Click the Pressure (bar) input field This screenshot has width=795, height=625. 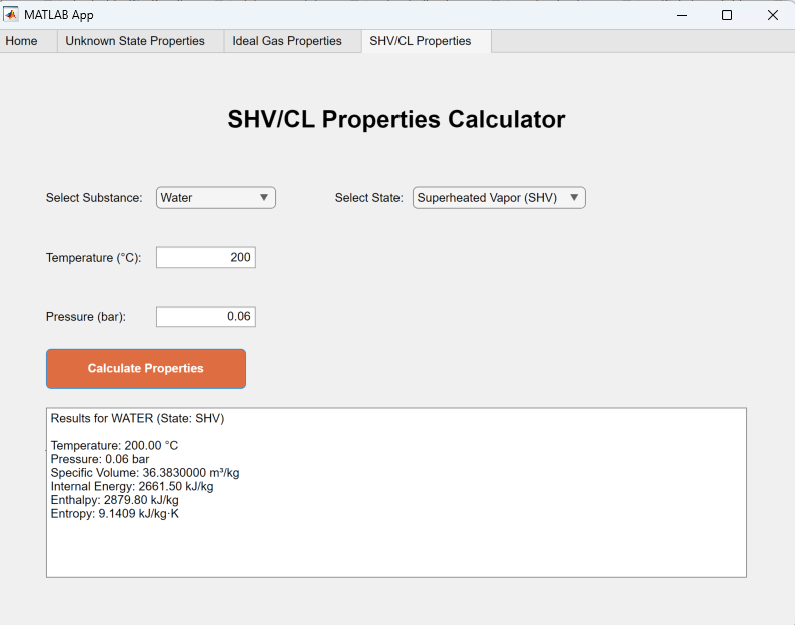point(206,317)
